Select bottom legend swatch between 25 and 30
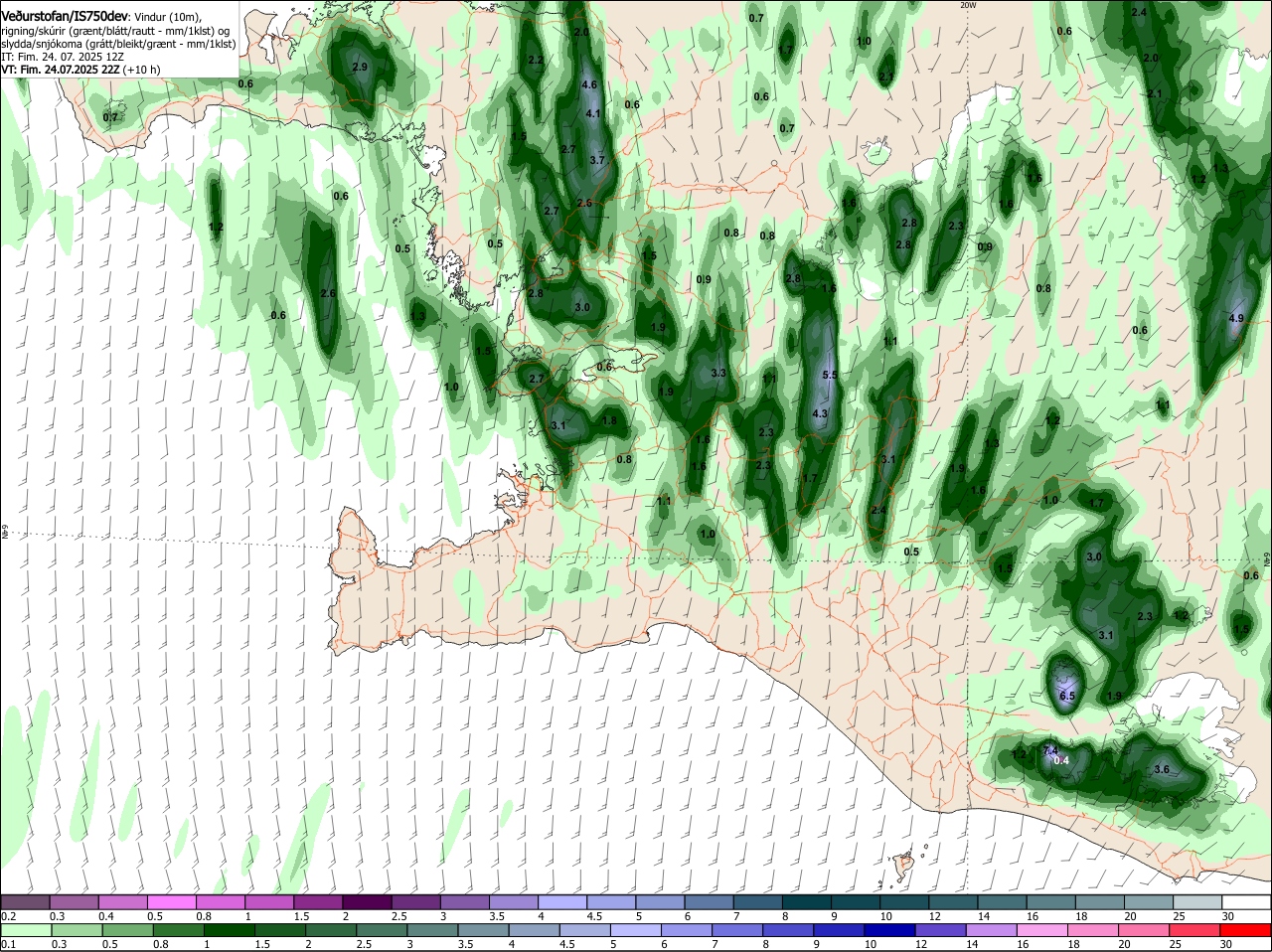The image size is (1272, 952). pos(1195,930)
